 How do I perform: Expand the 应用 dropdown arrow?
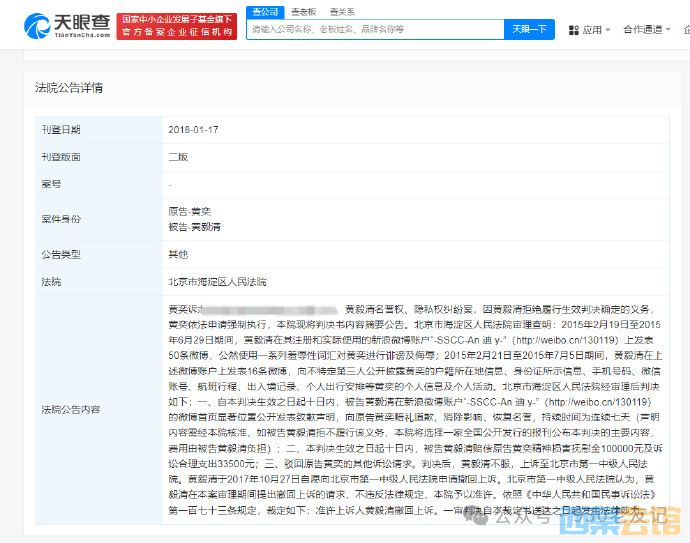[x=610, y=30]
